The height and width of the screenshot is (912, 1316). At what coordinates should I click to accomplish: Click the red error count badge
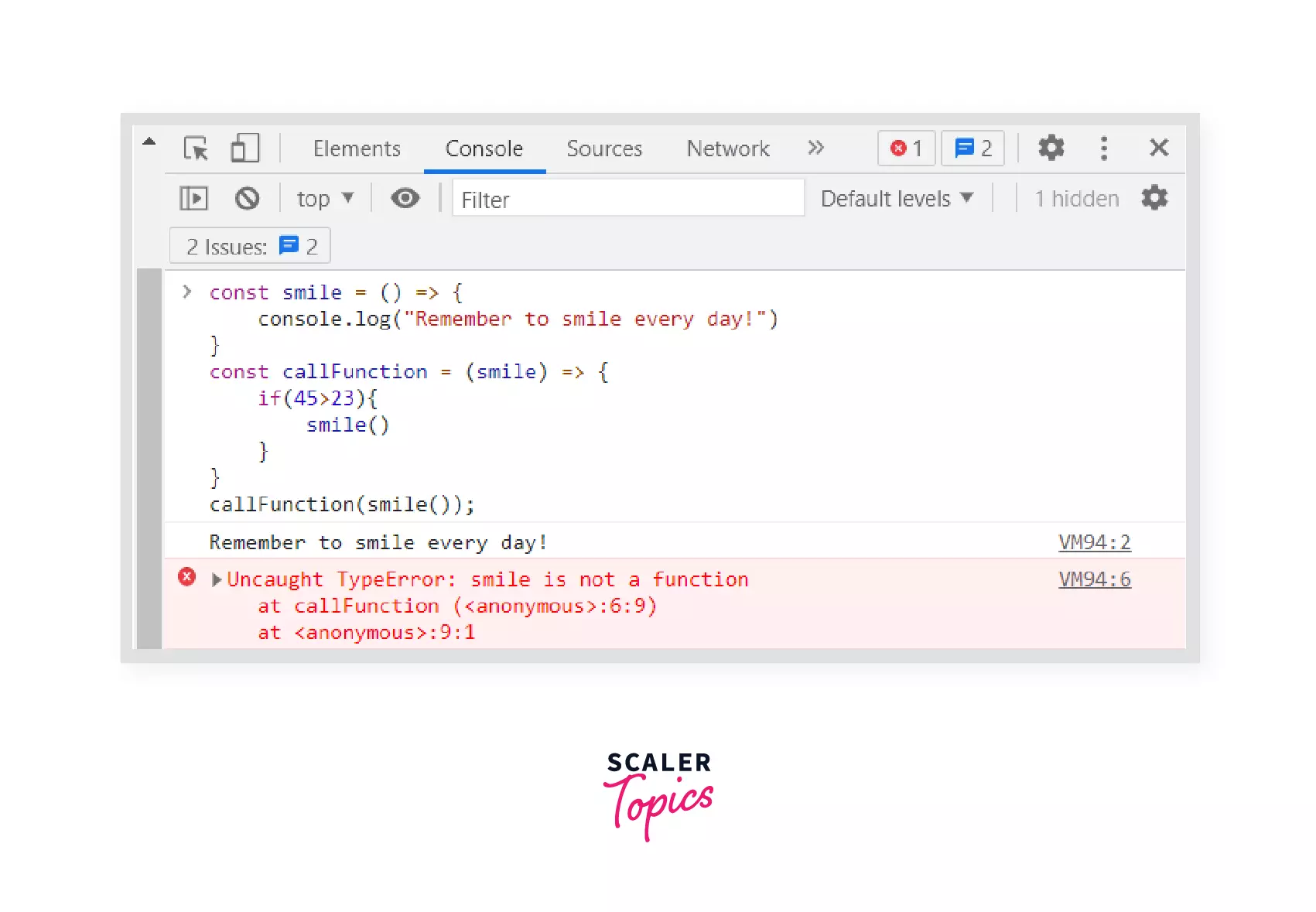[906, 148]
